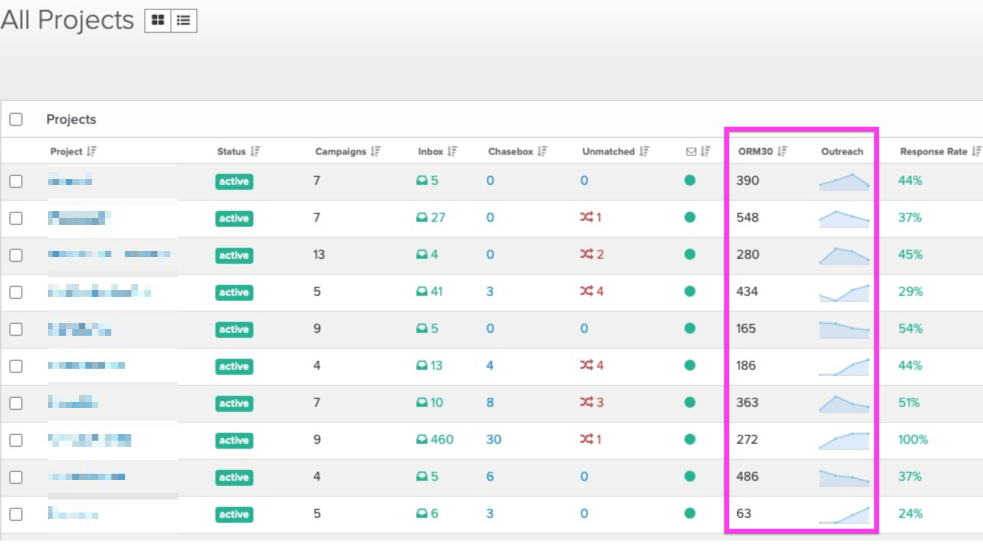Check row with ORM30 390

click(x=16, y=182)
